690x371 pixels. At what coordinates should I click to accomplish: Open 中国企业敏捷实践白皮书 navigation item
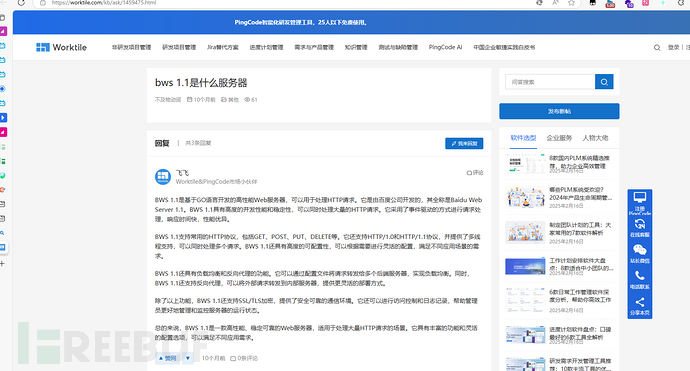(504, 48)
